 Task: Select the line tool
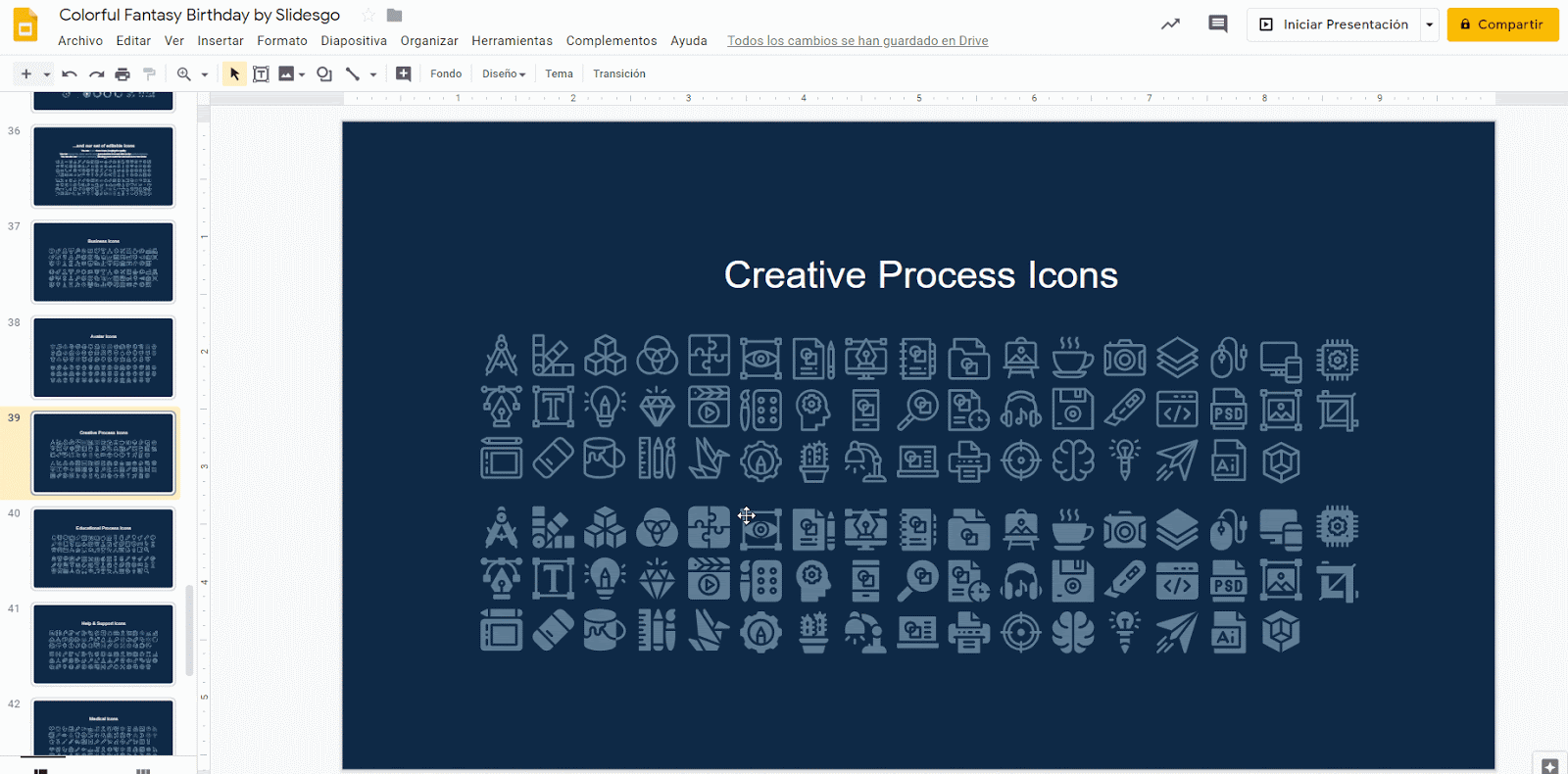click(353, 73)
